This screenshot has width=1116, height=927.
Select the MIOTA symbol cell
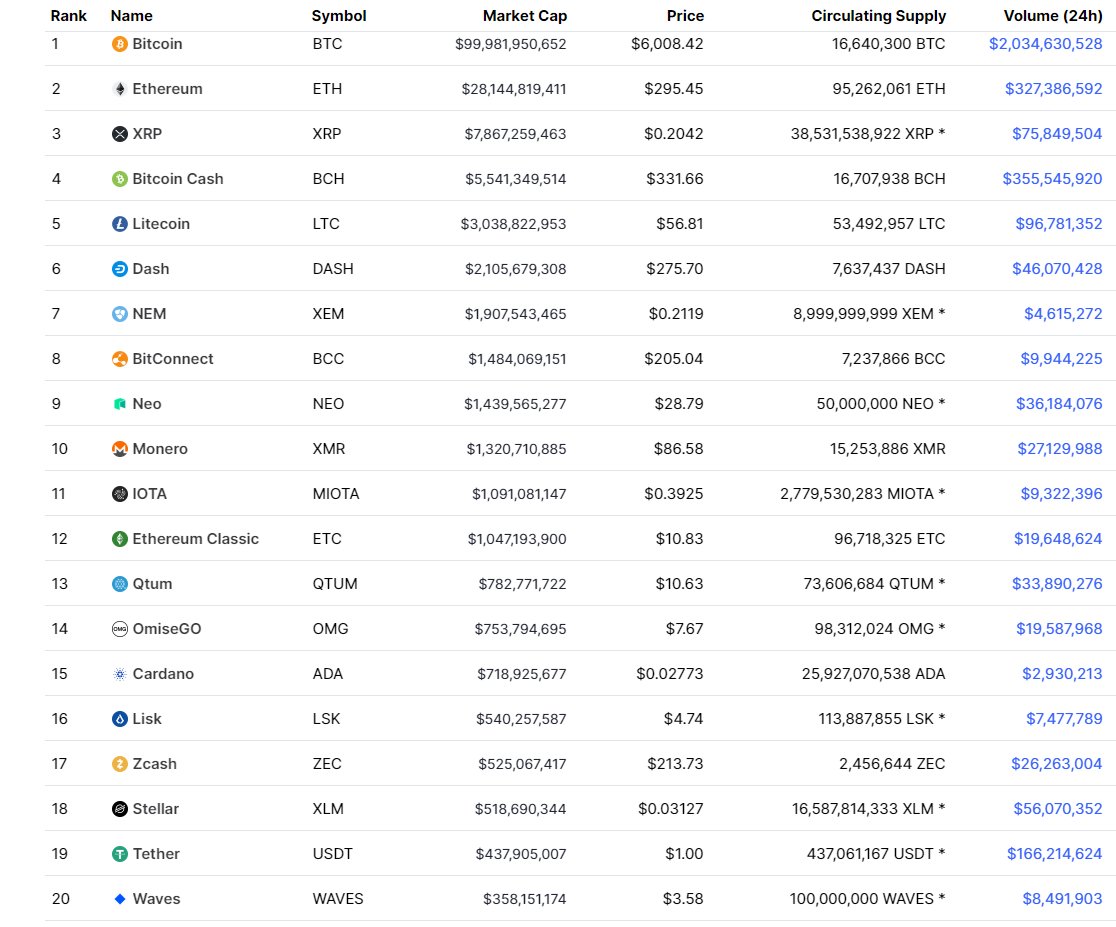point(336,494)
